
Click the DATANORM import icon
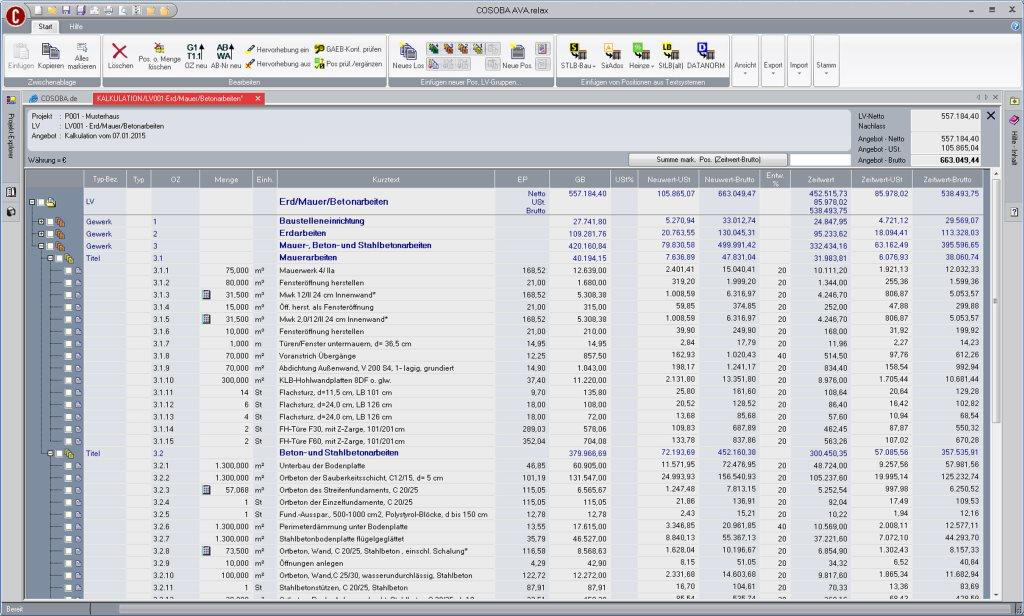tap(705, 52)
